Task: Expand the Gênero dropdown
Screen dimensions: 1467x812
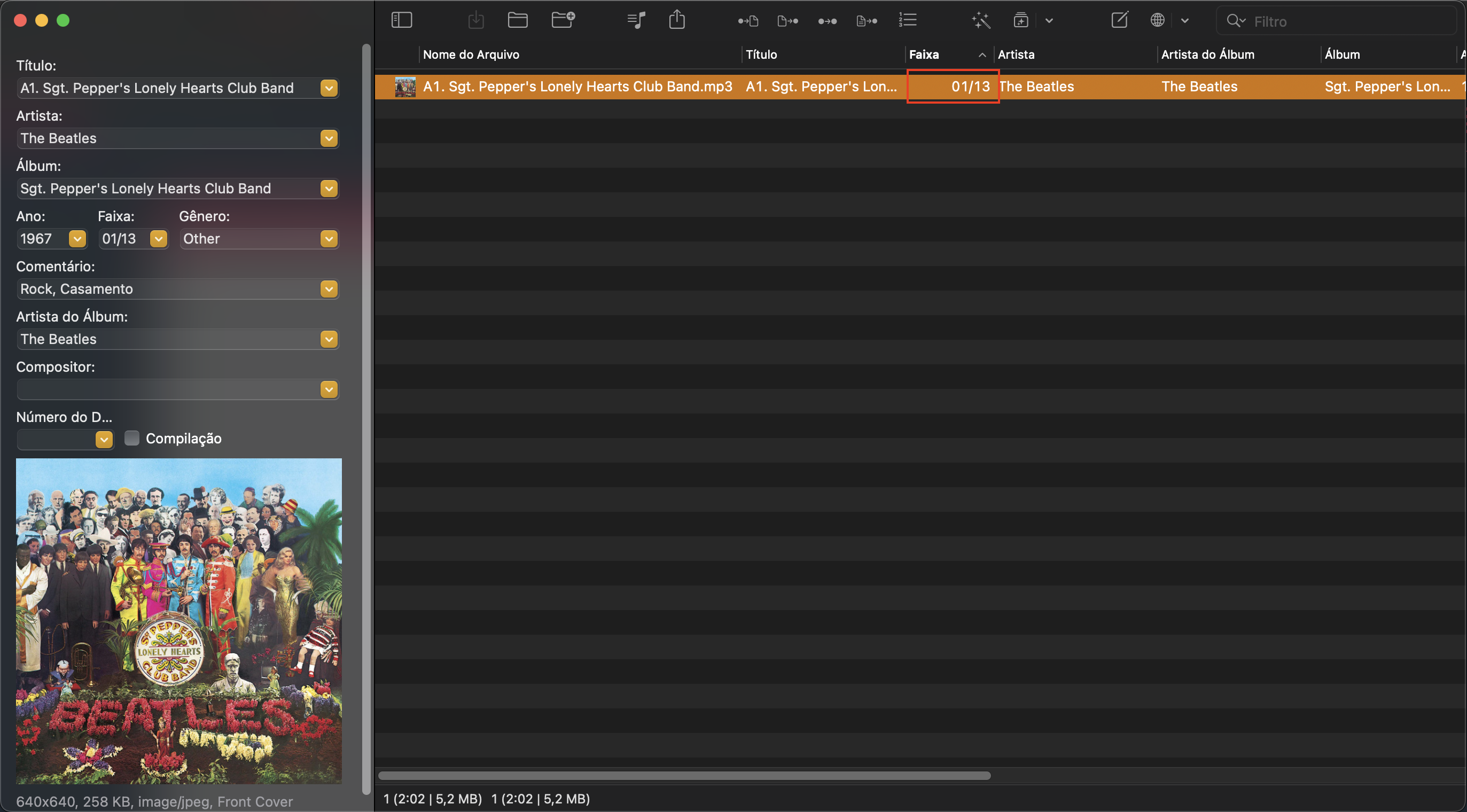Action: pyautogui.click(x=329, y=239)
